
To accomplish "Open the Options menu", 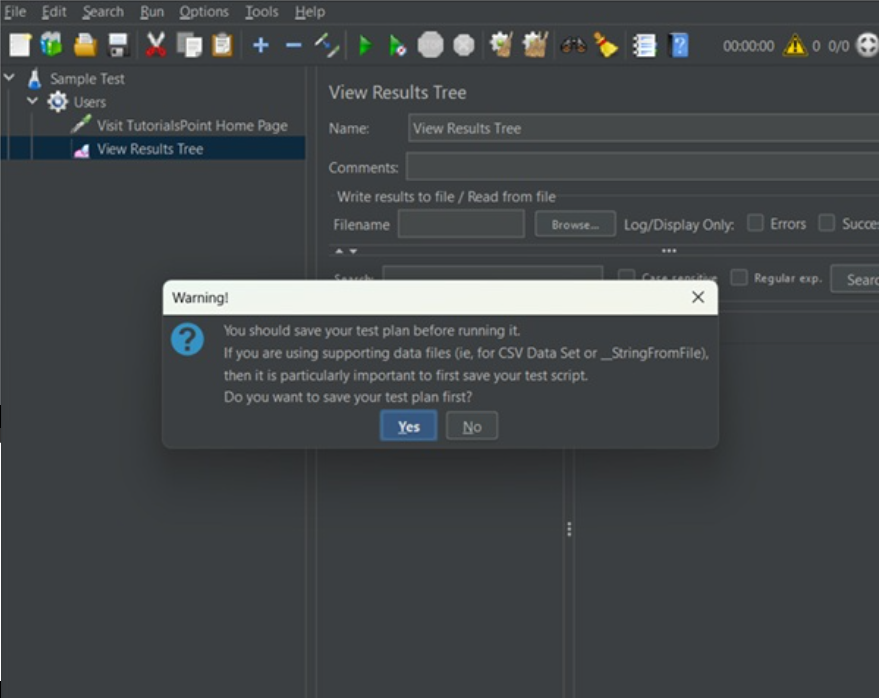I will point(204,12).
